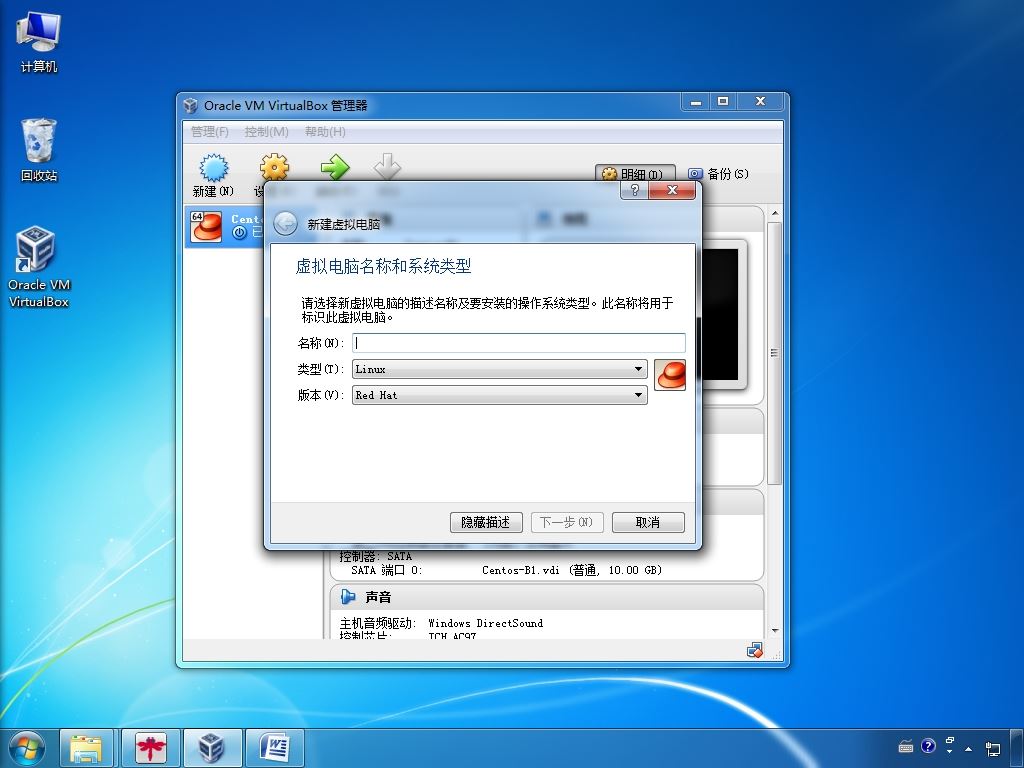The image size is (1024, 768).
Task: Click the Hide Description (隐藏描述) button
Action: (486, 522)
